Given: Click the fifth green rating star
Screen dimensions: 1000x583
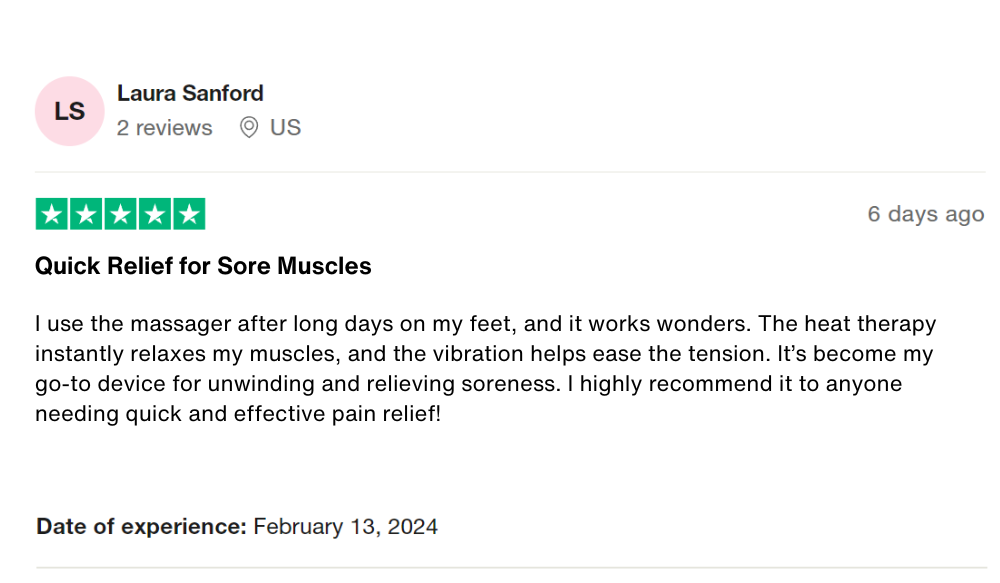Looking at the screenshot, I should (x=188, y=214).
